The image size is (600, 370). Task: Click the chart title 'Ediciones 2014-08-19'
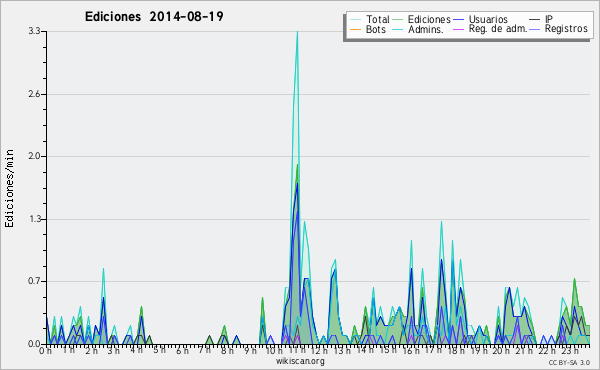point(154,17)
